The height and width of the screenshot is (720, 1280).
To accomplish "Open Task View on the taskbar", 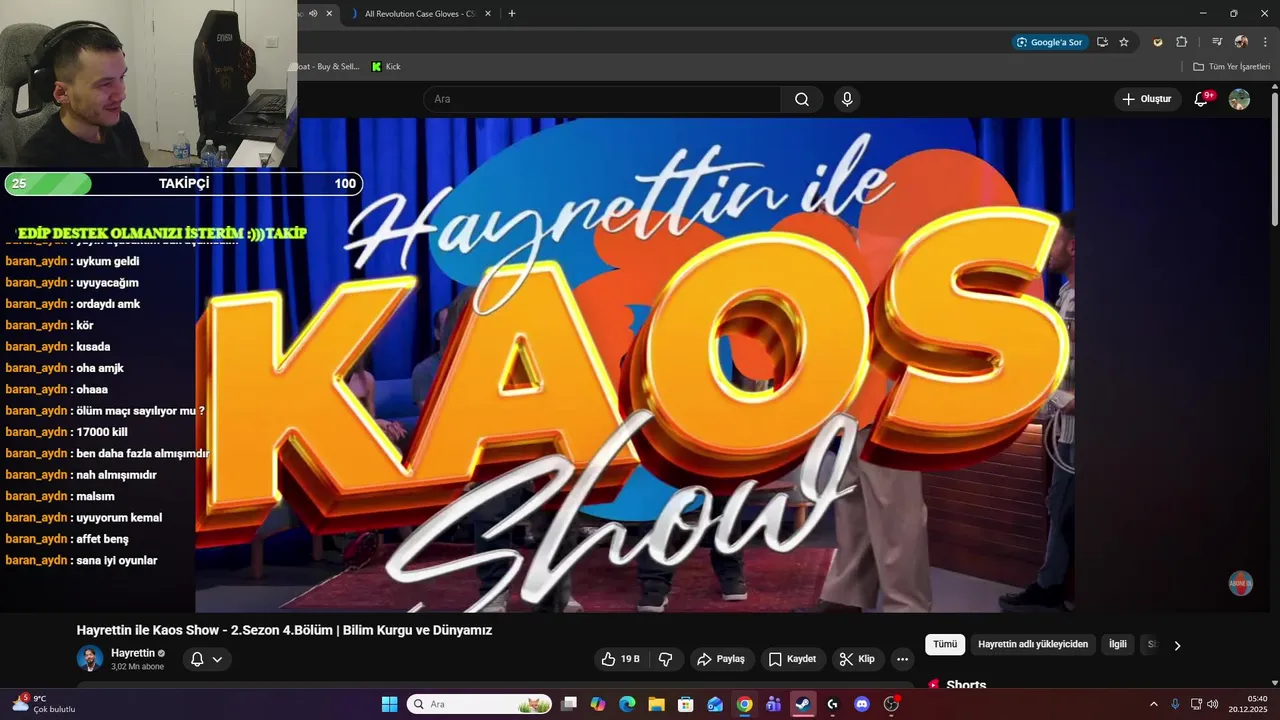I will coord(569,704).
